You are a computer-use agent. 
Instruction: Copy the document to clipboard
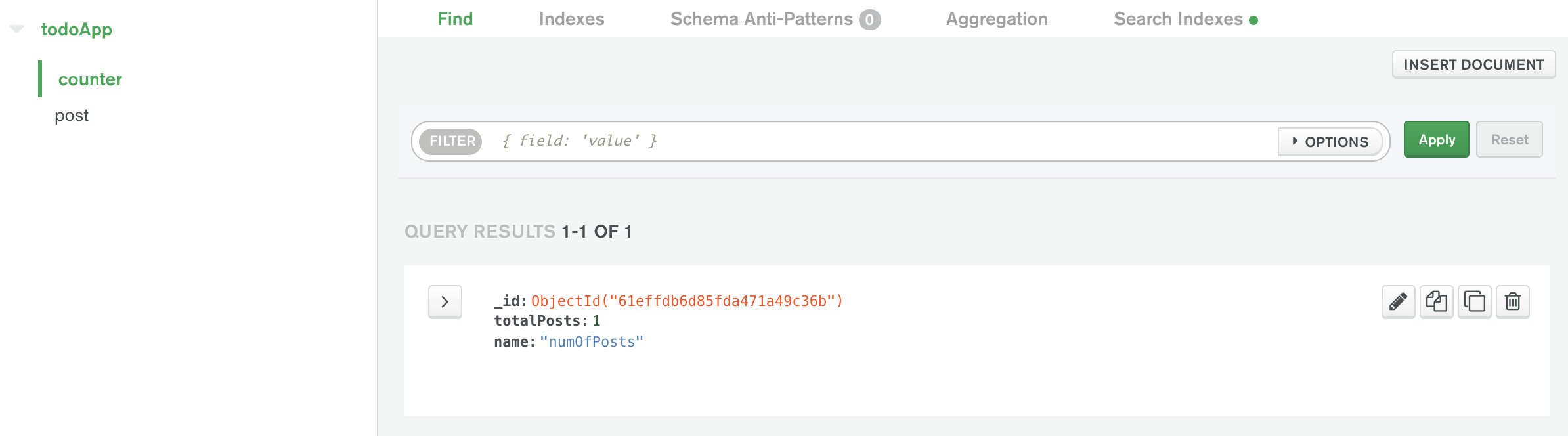pyautogui.click(x=1436, y=302)
